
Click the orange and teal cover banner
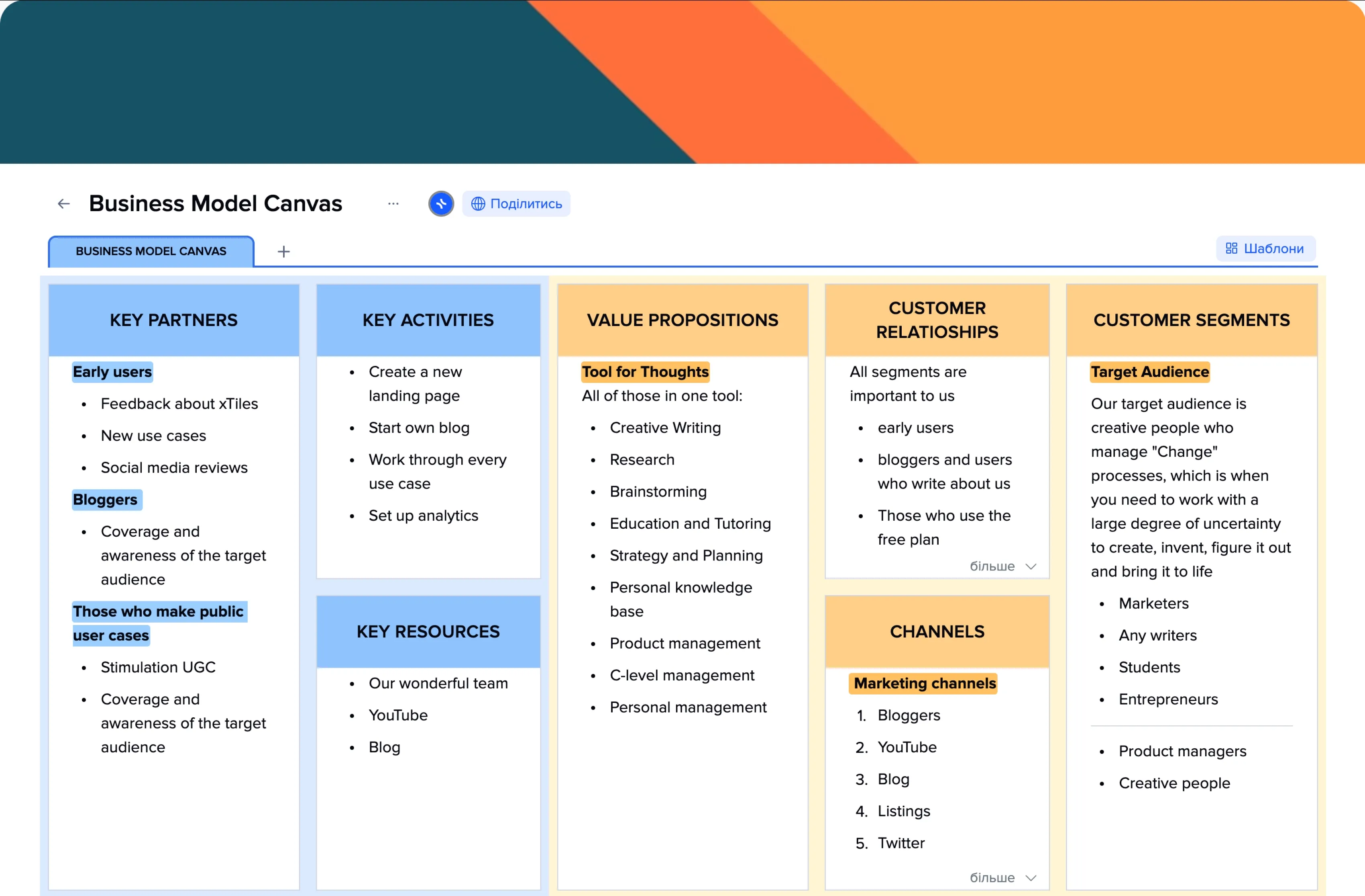pyautogui.click(x=682, y=81)
